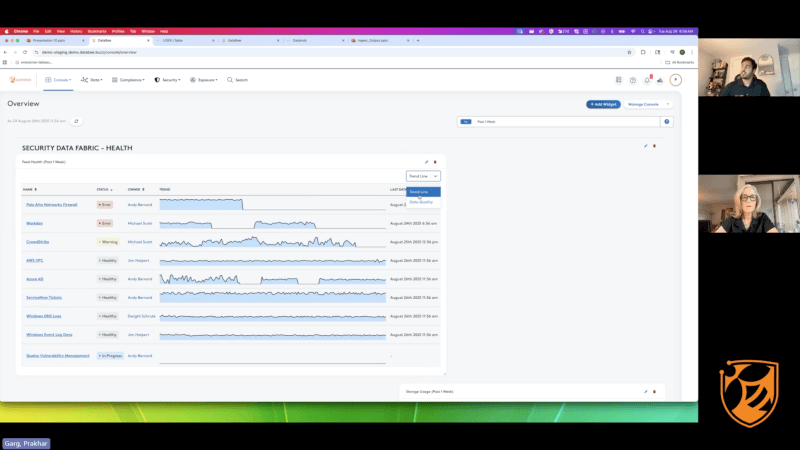Sort the table by Owner column
800x450 pixels.
coord(136,189)
